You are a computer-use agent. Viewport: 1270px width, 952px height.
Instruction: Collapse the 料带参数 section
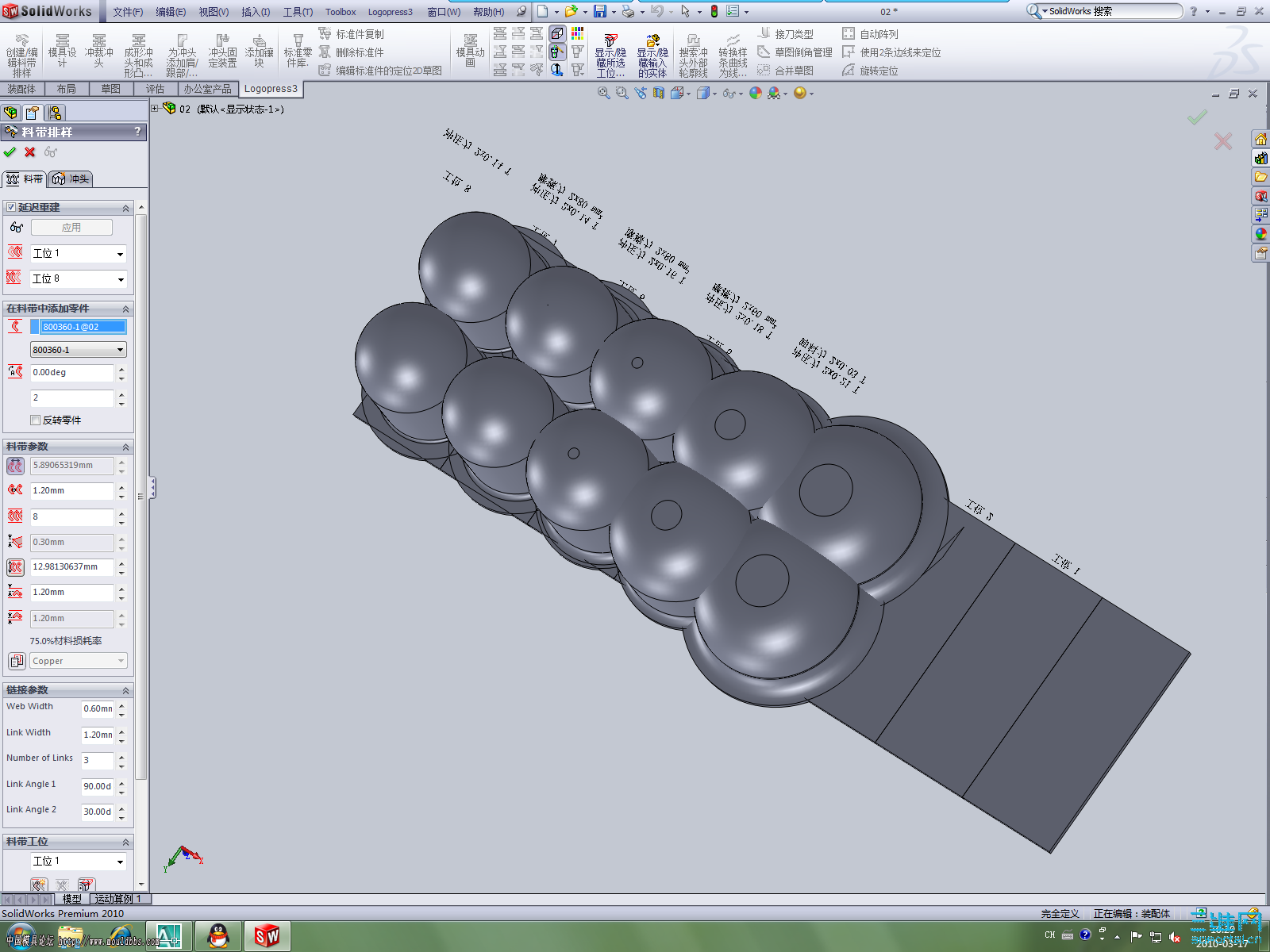coord(125,447)
